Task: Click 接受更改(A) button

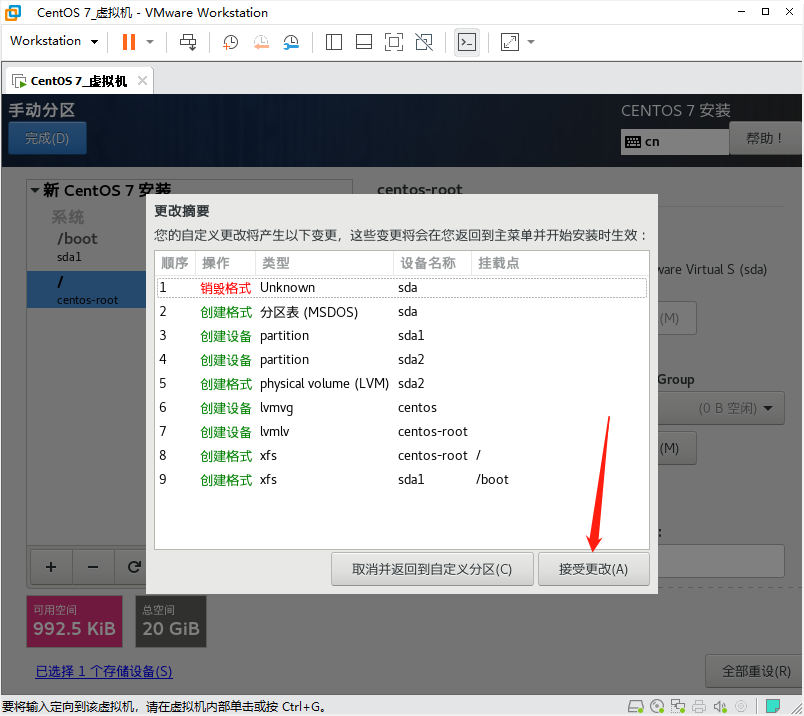Action: point(593,569)
